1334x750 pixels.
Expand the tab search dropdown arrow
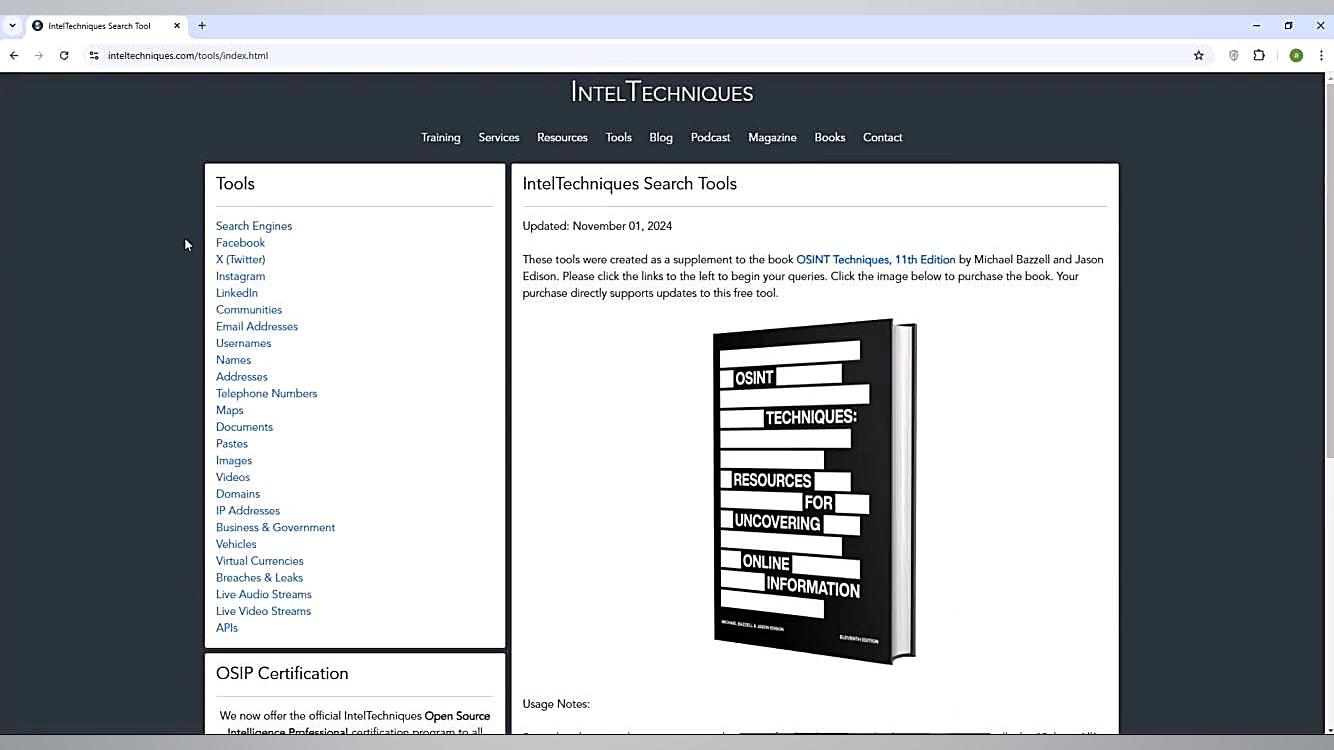pos(12,25)
